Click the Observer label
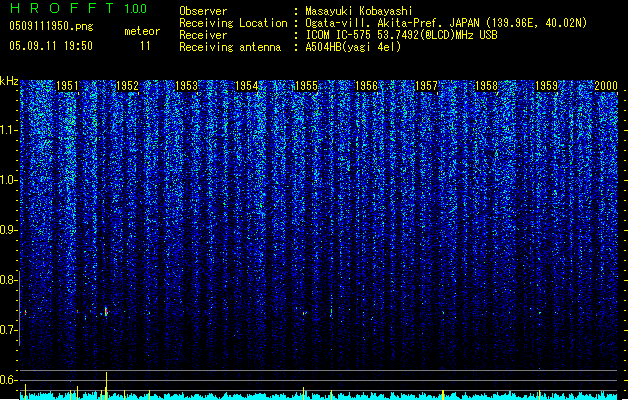Viewport: 629px width, 400px height. pos(203,11)
